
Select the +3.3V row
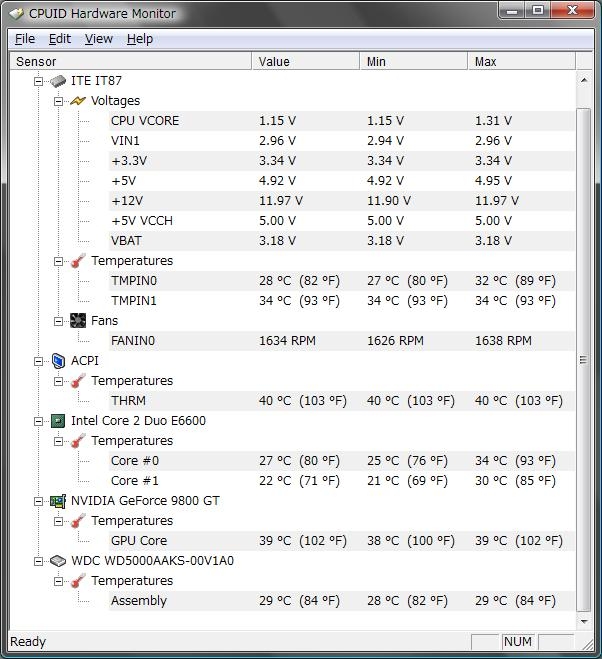pyautogui.click(x=342, y=161)
